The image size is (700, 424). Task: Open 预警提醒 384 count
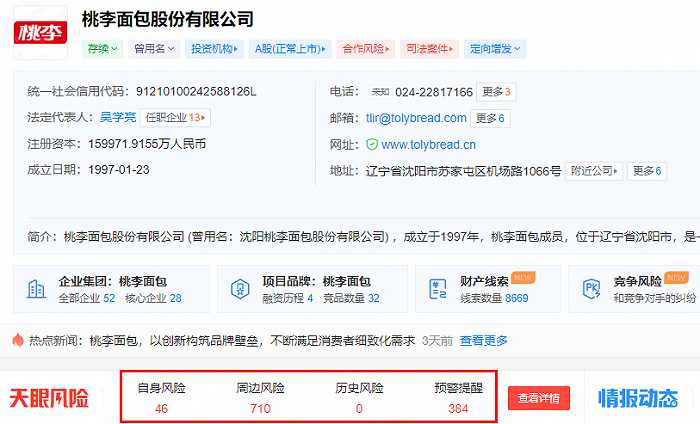458,408
